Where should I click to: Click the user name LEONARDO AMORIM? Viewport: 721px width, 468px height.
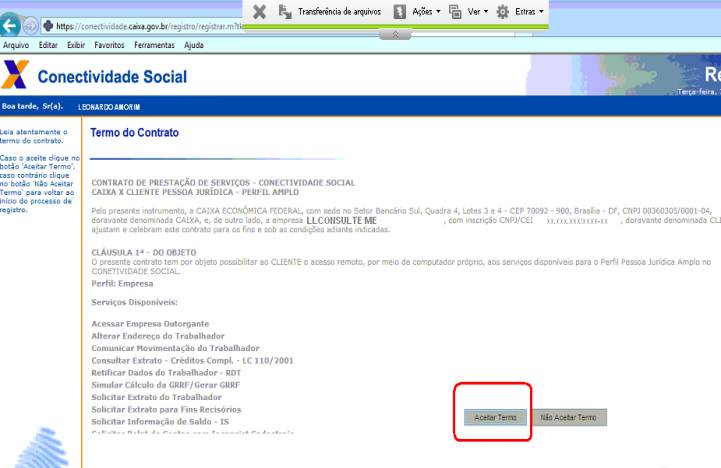click(109, 107)
